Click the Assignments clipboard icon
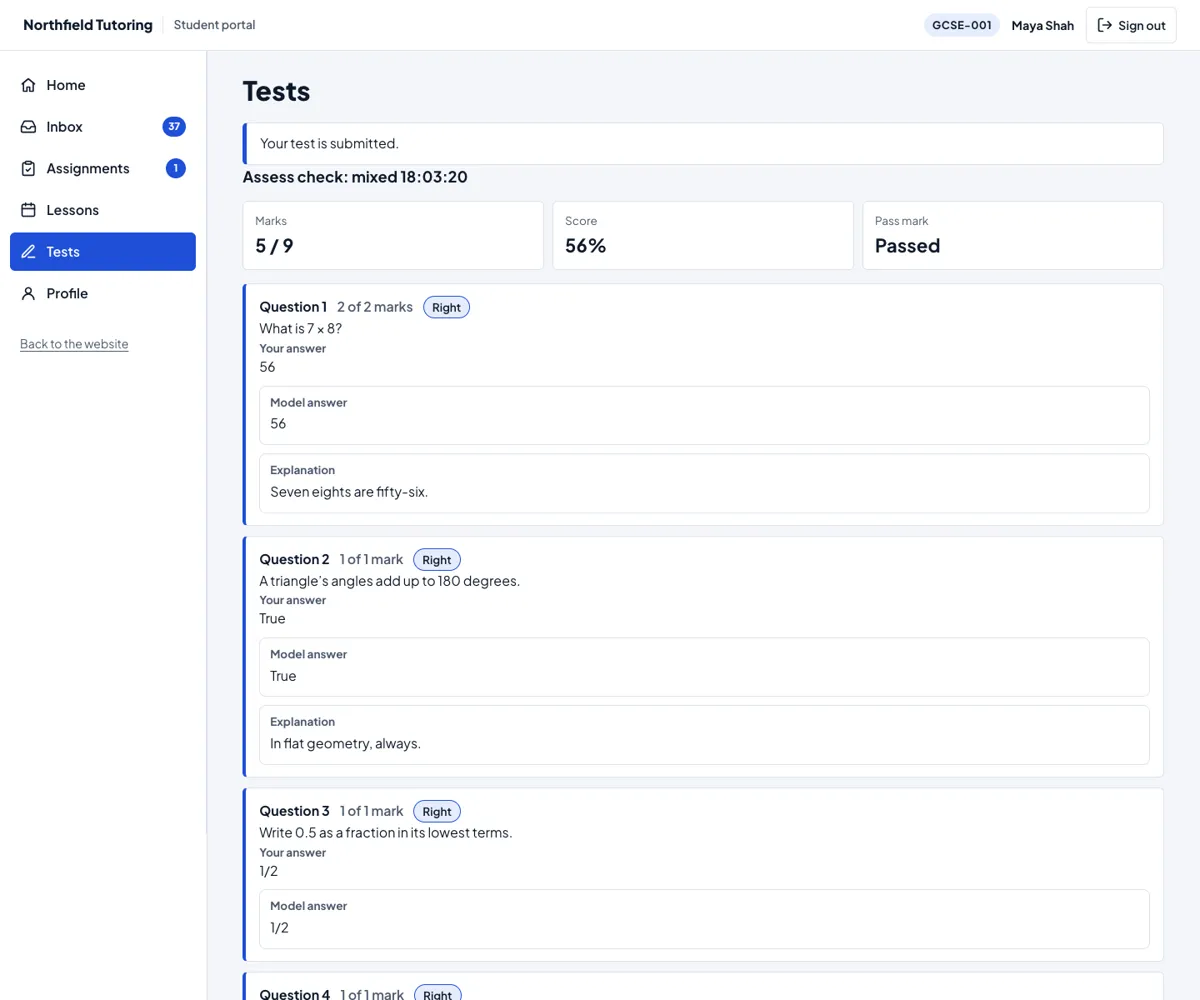 [28, 169]
